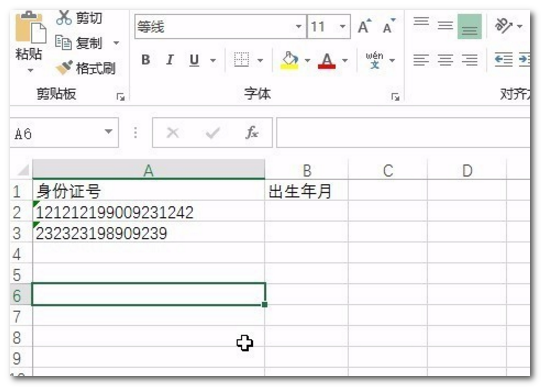
Task: Expand the font size dropdown arrow
Action: pos(343,27)
